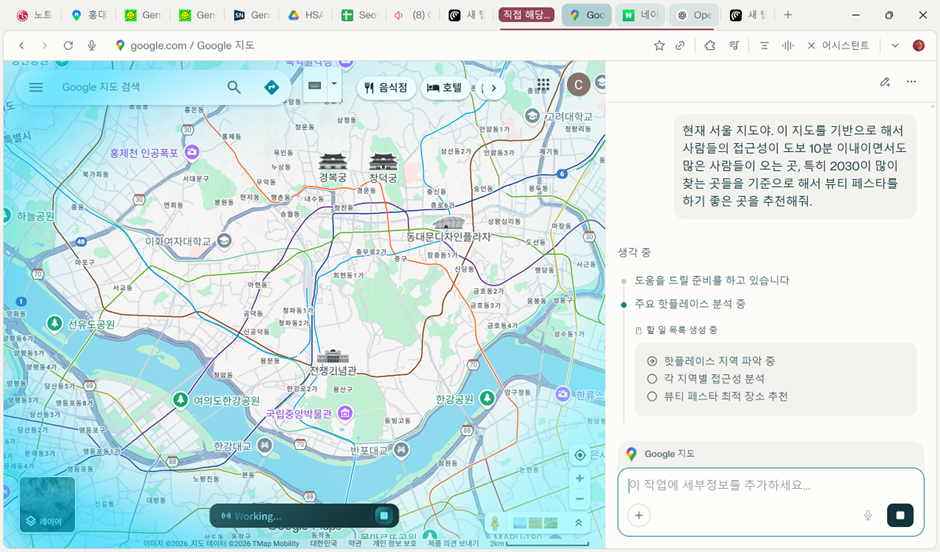The image size is (940, 552).
Task: Go back in browser history
Action: point(22,46)
